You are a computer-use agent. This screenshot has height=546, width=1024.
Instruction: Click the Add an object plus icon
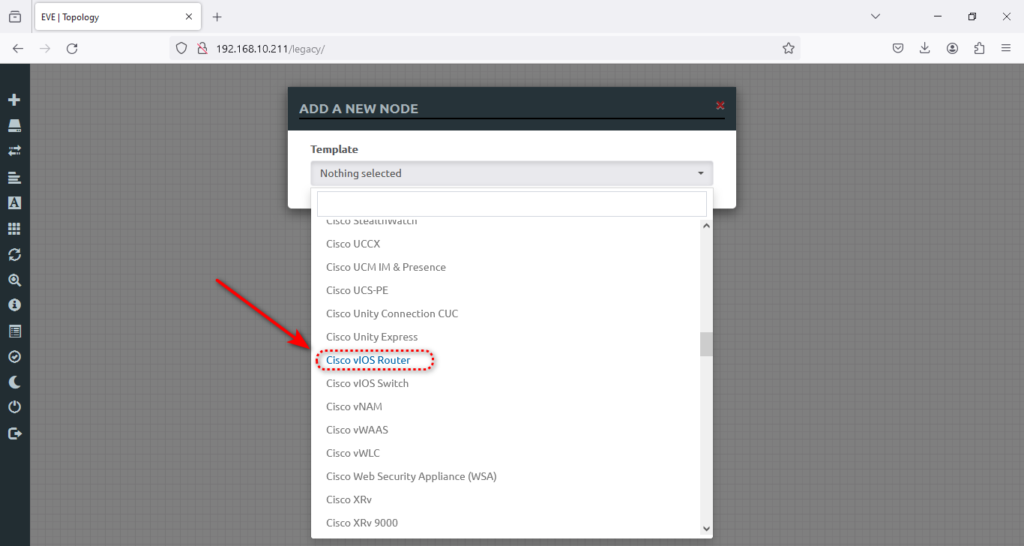14,100
